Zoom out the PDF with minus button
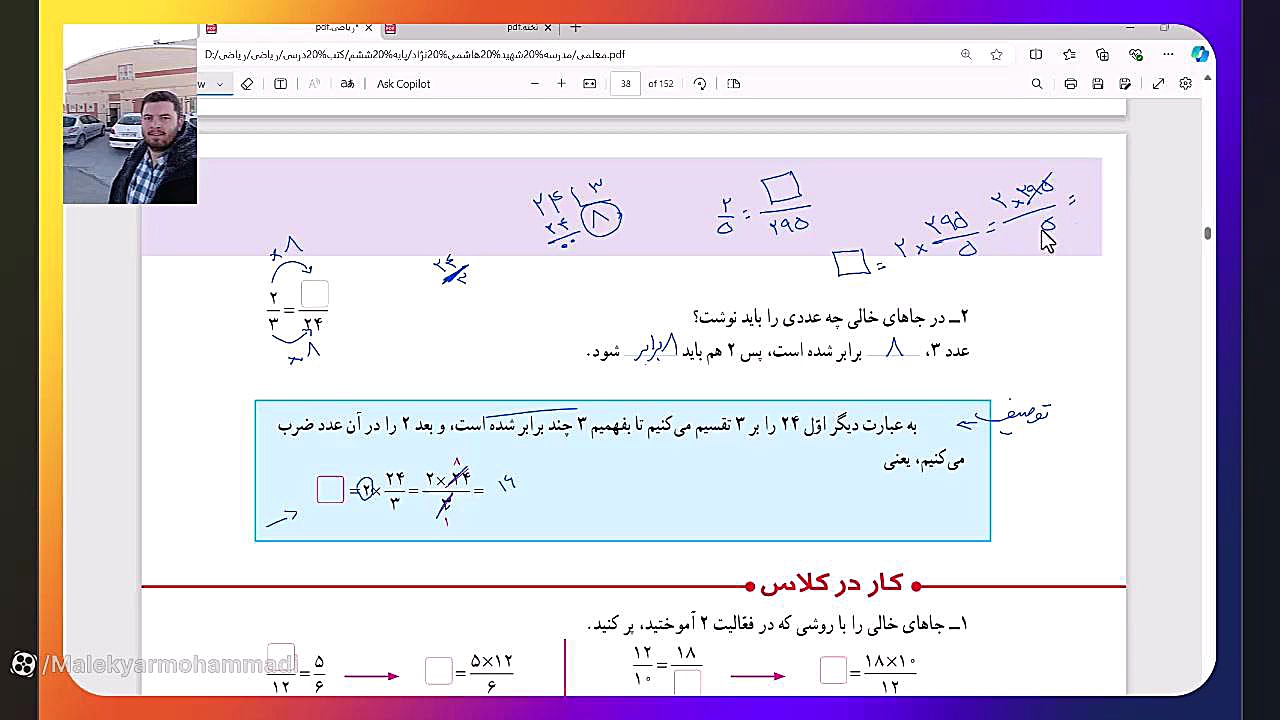Screen dimensions: 1280x720 (x=535, y=84)
